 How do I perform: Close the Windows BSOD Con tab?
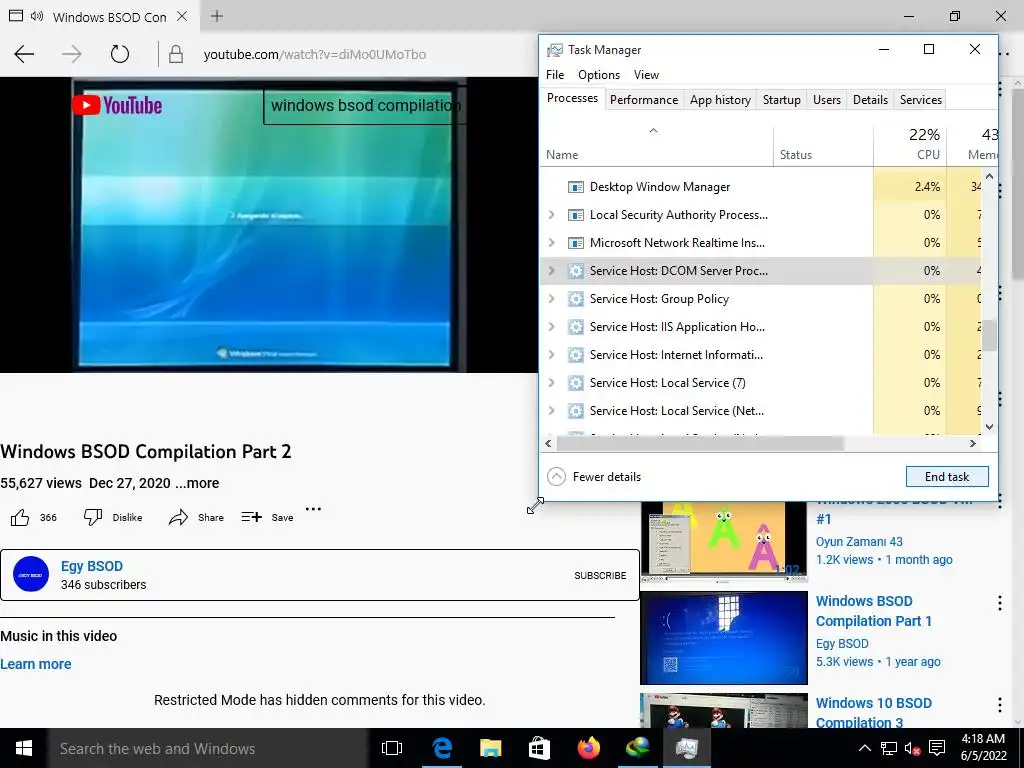pyautogui.click(x=182, y=16)
